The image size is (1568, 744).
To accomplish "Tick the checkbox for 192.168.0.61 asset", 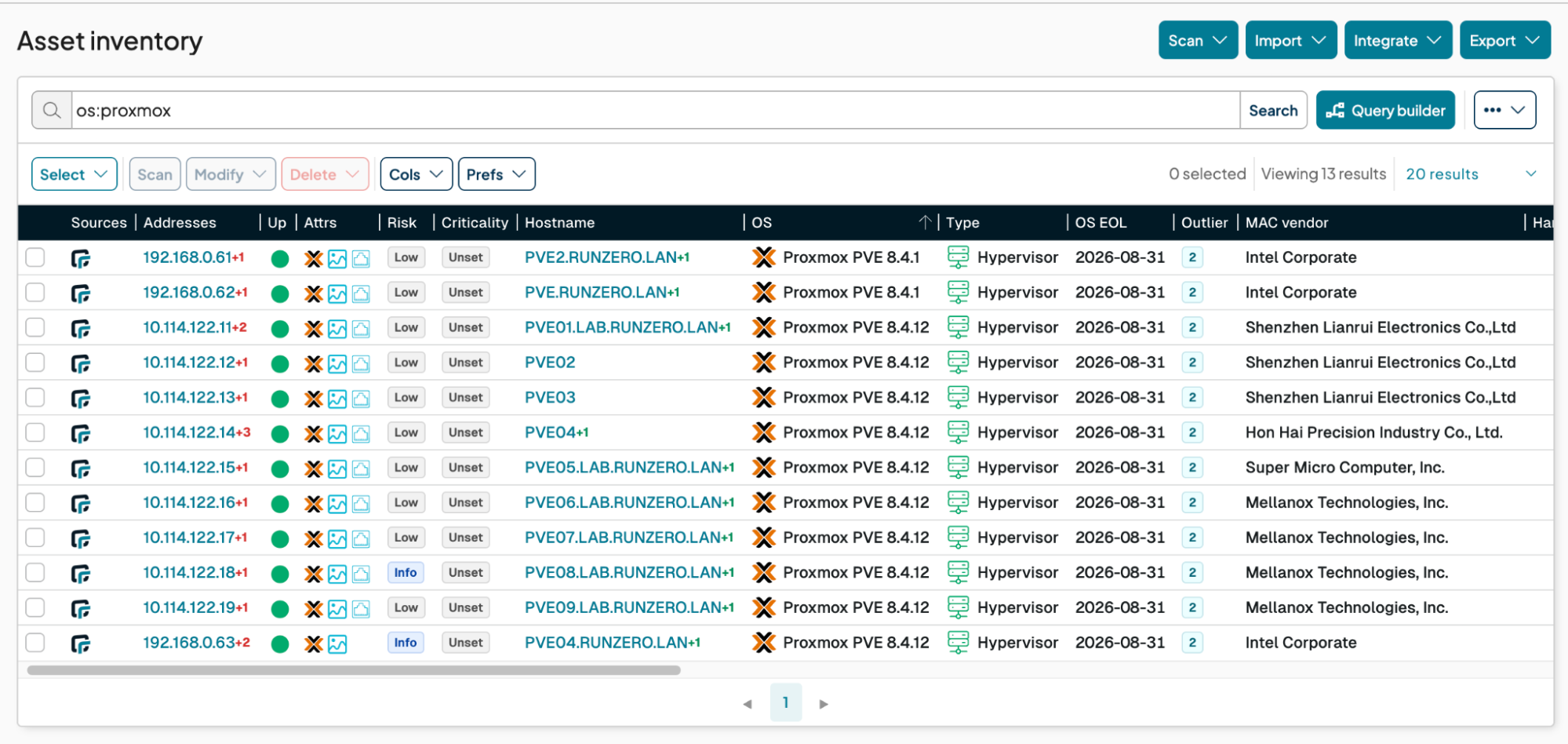I will 35,257.
